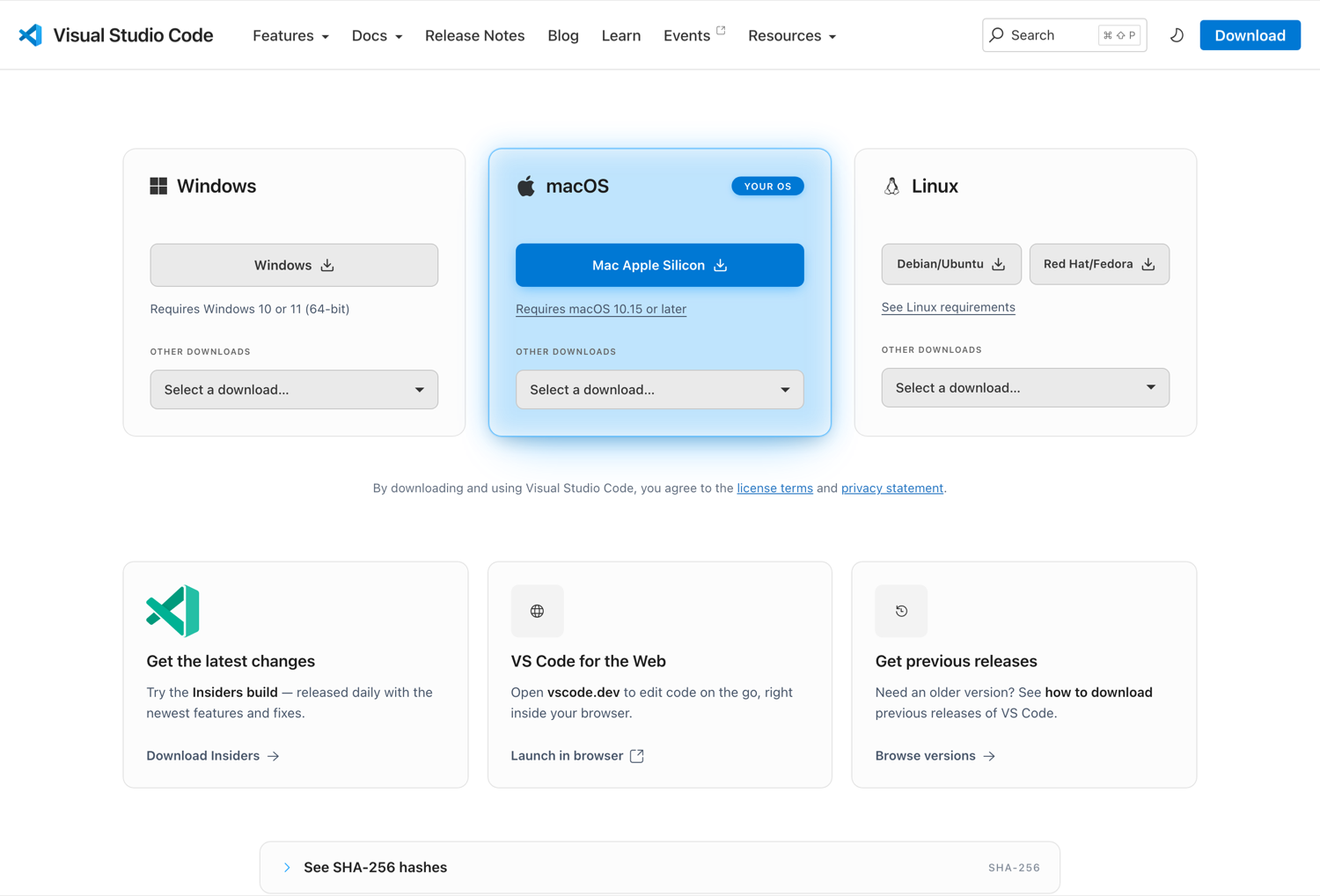Open the privacy statement link
This screenshot has height=896, width=1320.
tap(891, 488)
